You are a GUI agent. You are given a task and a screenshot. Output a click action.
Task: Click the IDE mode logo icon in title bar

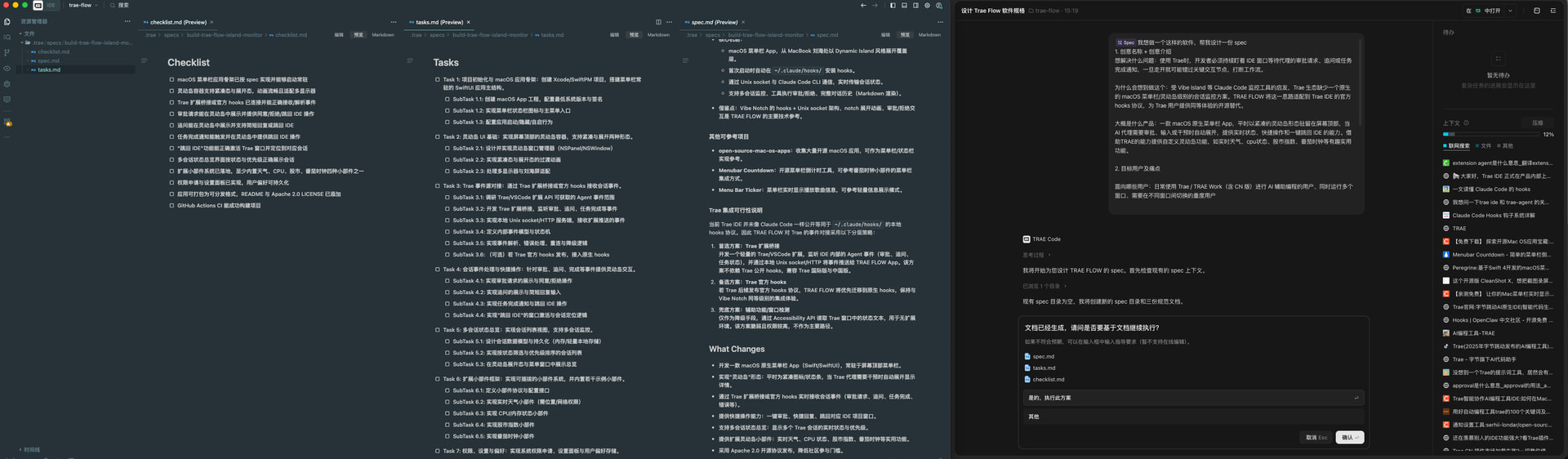coord(38,5)
